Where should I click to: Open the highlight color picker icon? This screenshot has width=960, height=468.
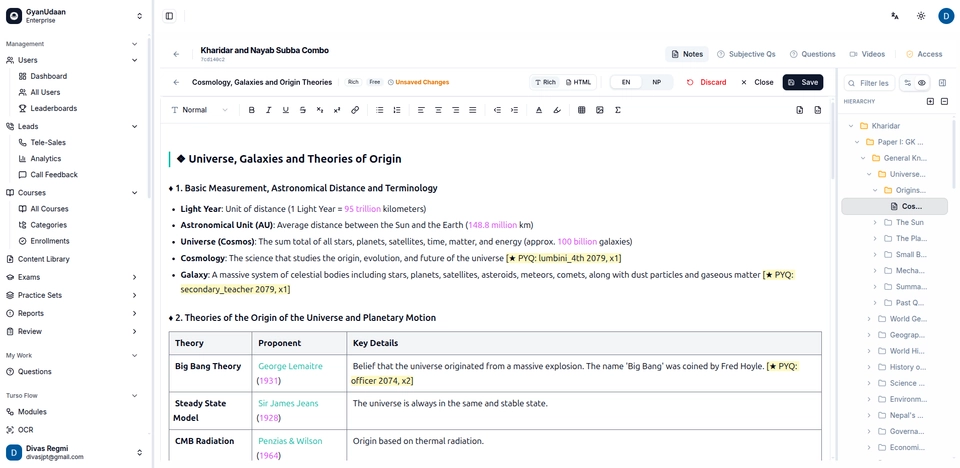point(557,110)
